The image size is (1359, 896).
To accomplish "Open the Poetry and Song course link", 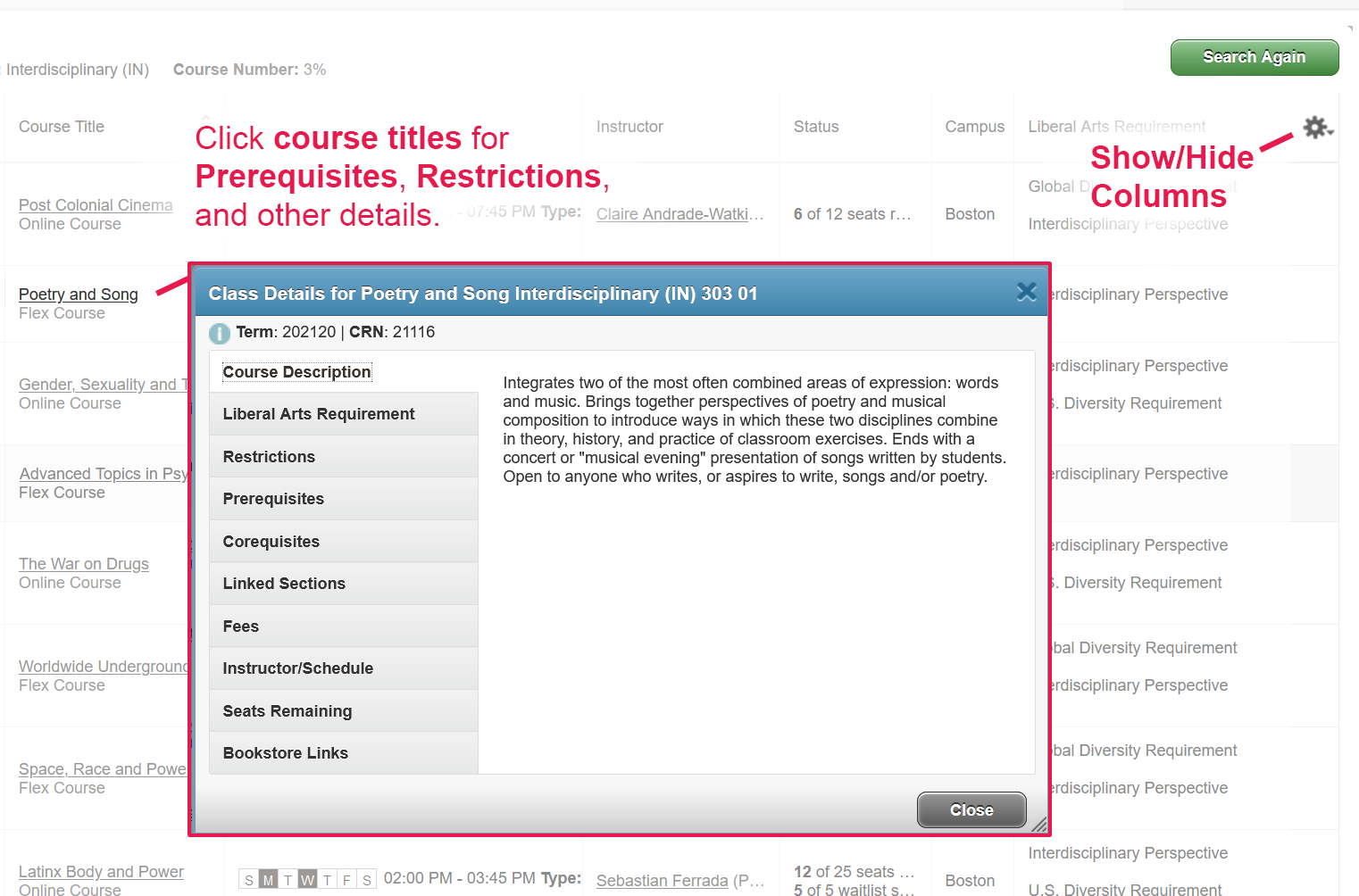I will click(79, 295).
